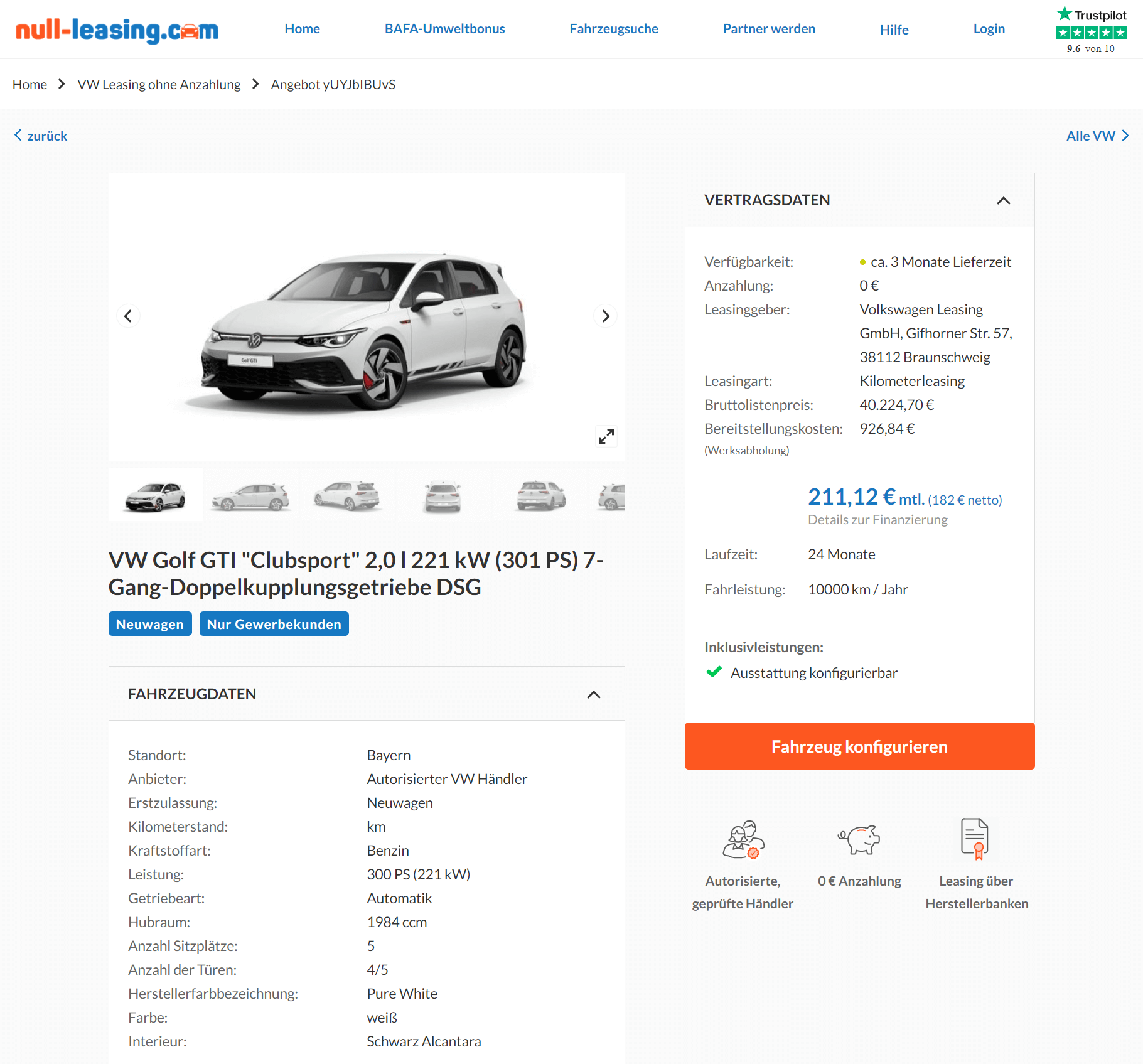The image size is (1143, 1064).
Task: Select the fifth car thumbnail
Action: pyautogui.click(x=539, y=495)
